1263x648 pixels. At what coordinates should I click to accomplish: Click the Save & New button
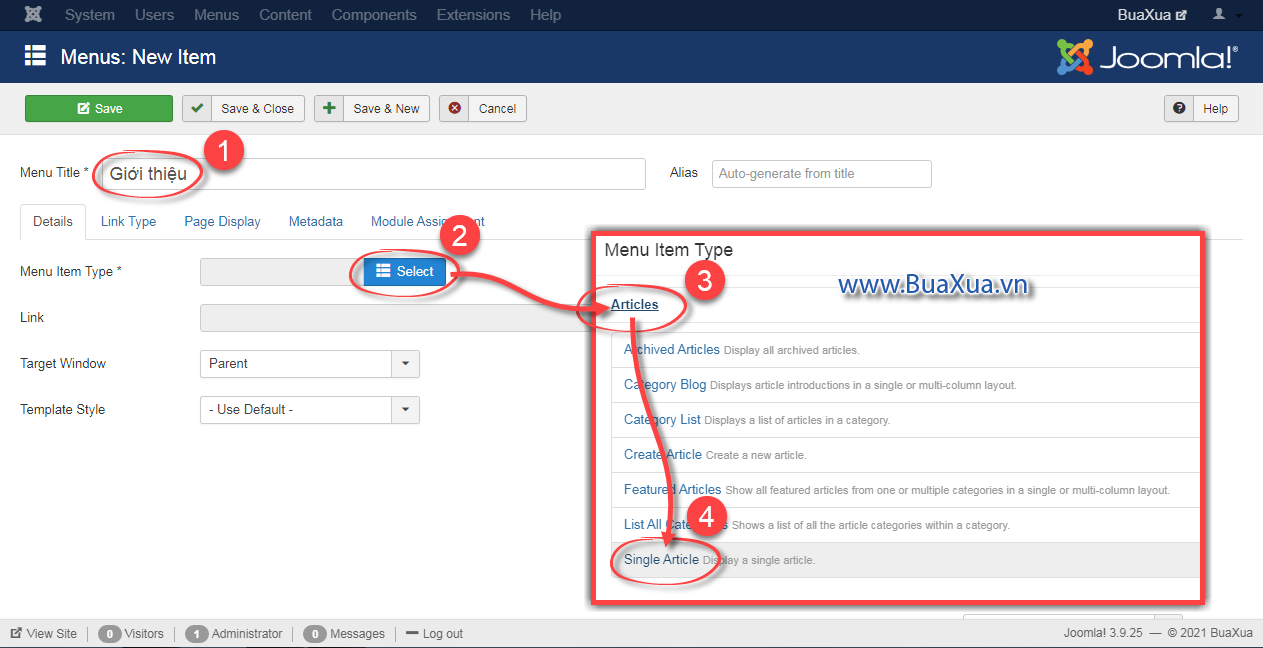point(372,109)
